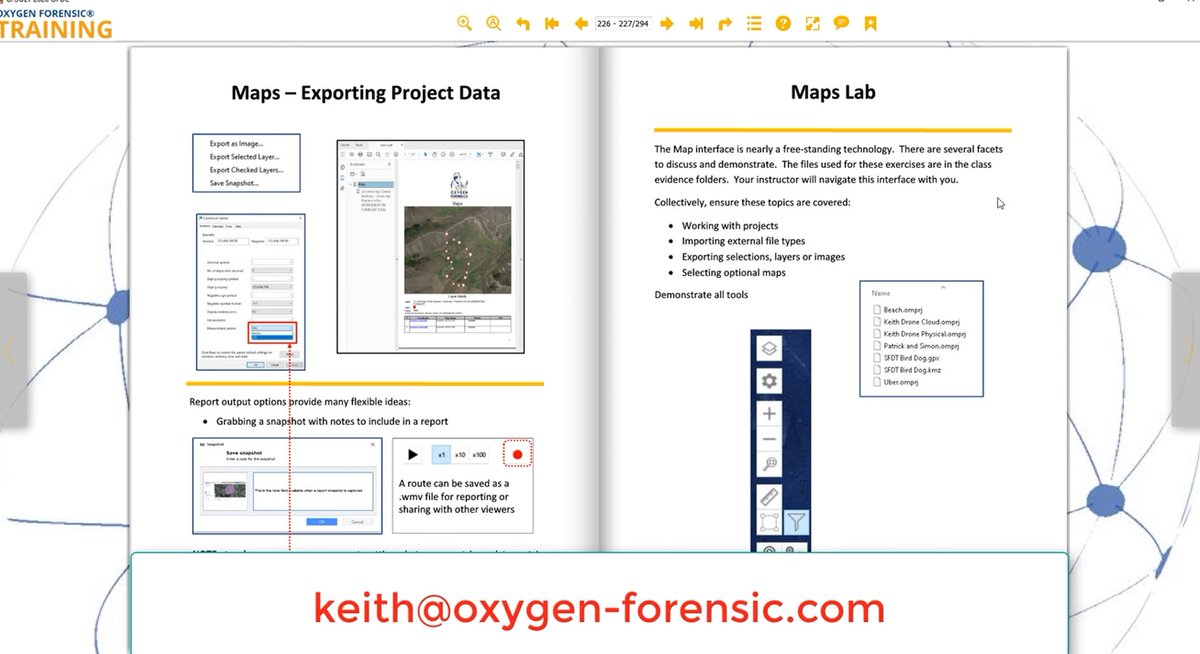
Task: Open the notes speech bubble icon
Action: pos(841,23)
